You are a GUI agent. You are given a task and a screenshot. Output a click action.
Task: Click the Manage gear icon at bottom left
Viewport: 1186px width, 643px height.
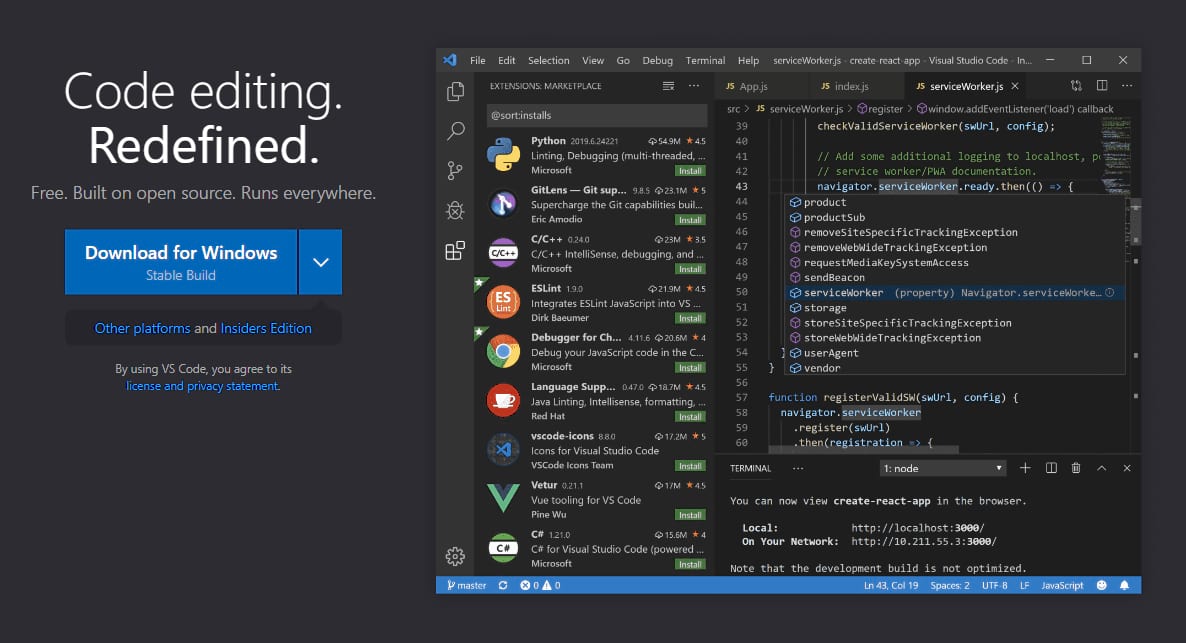point(455,556)
